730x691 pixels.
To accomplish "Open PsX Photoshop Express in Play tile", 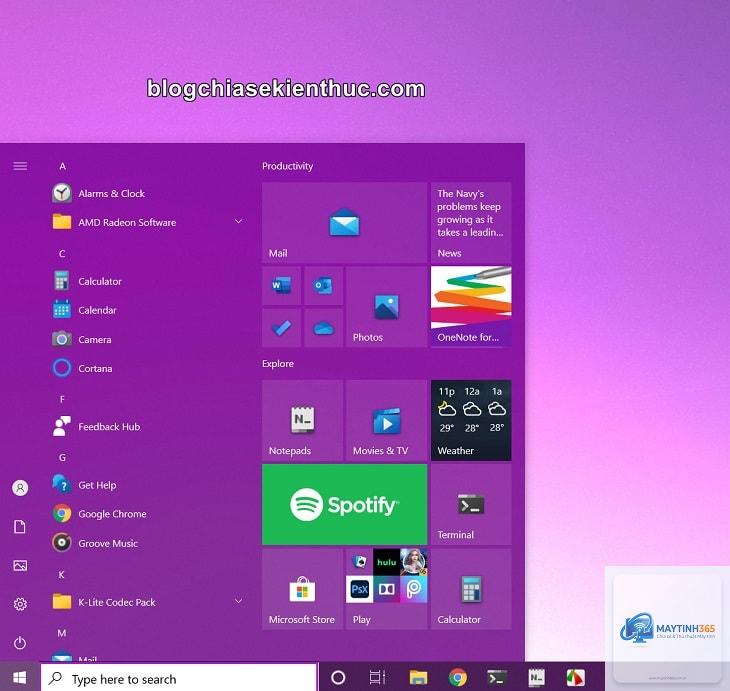I will [x=359, y=589].
